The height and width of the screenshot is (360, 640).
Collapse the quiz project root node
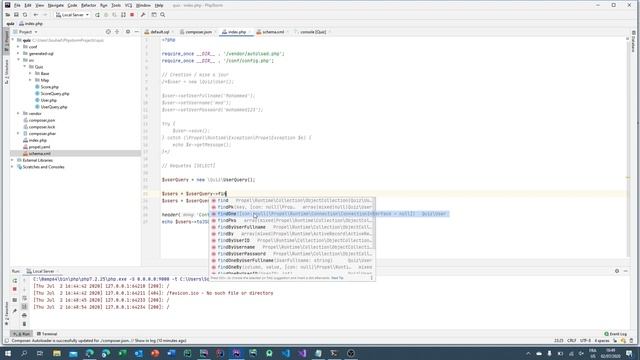13,40
